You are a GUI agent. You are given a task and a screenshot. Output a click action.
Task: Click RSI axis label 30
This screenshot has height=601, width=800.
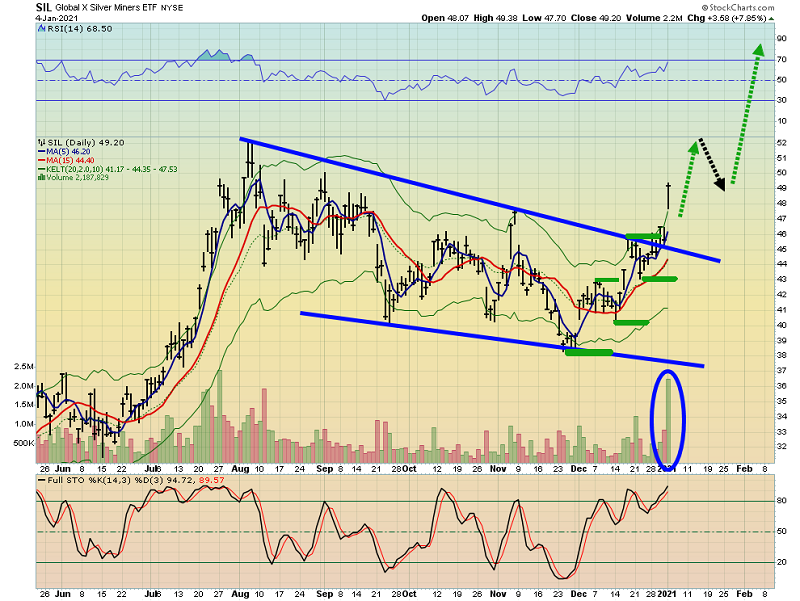(x=781, y=101)
